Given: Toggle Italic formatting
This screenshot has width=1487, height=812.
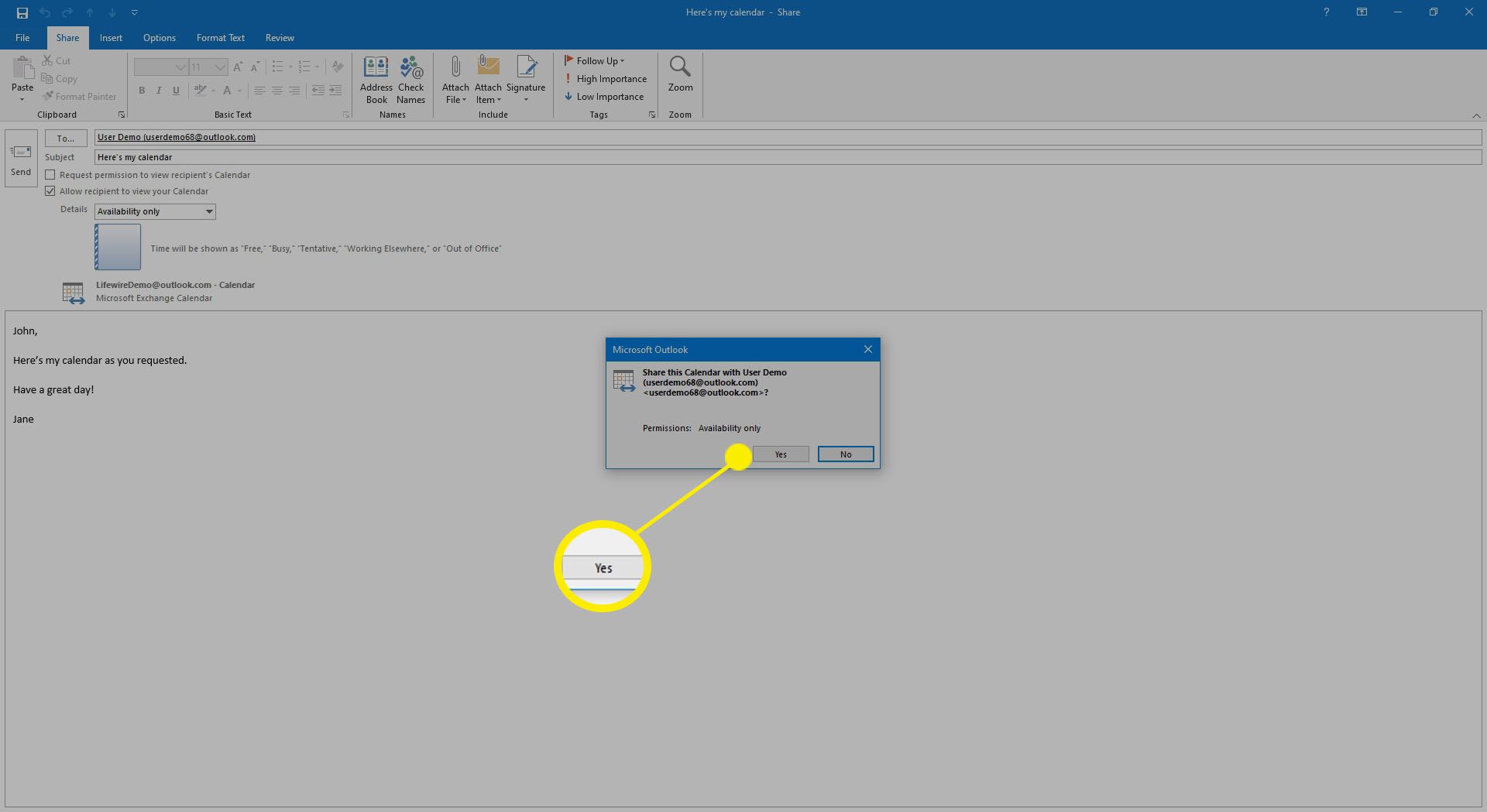Looking at the screenshot, I should point(159,91).
